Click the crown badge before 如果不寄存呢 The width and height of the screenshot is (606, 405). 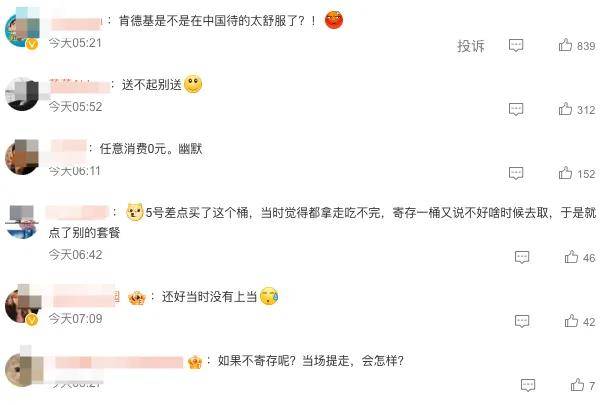coord(195,362)
